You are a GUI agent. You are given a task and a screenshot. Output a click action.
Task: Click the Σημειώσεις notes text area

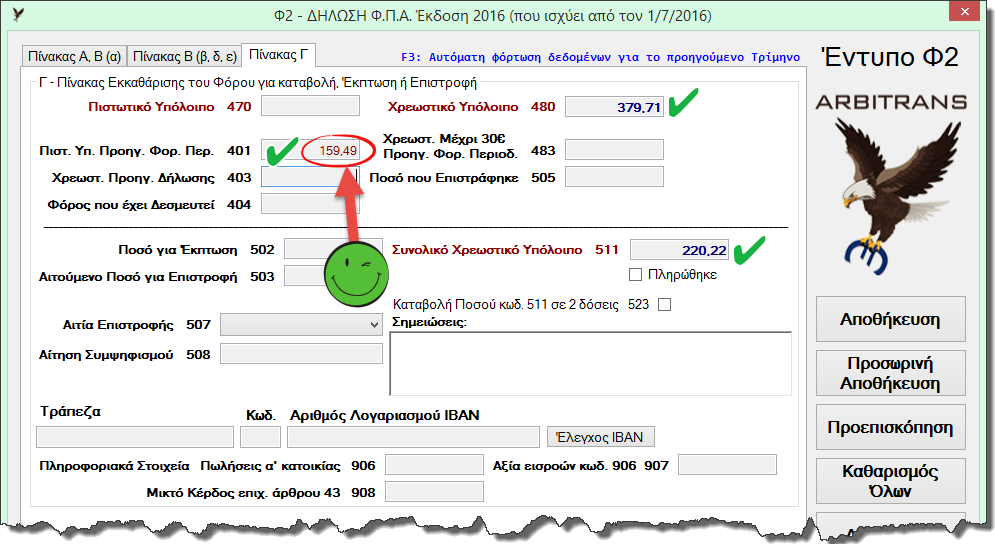click(591, 364)
